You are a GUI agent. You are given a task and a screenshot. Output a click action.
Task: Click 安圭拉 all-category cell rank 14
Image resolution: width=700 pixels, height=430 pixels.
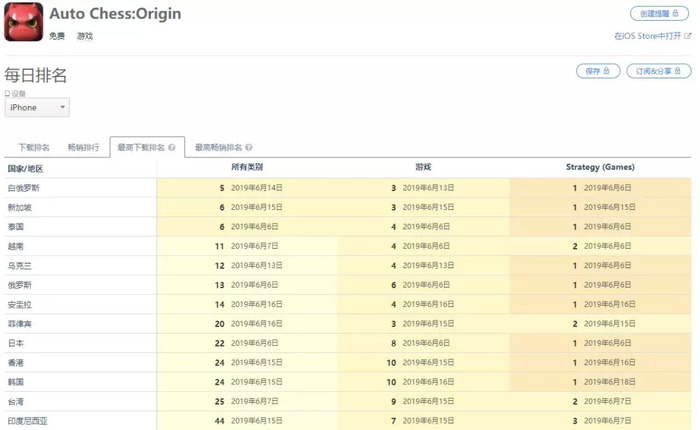pyautogui.click(x=247, y=305)
